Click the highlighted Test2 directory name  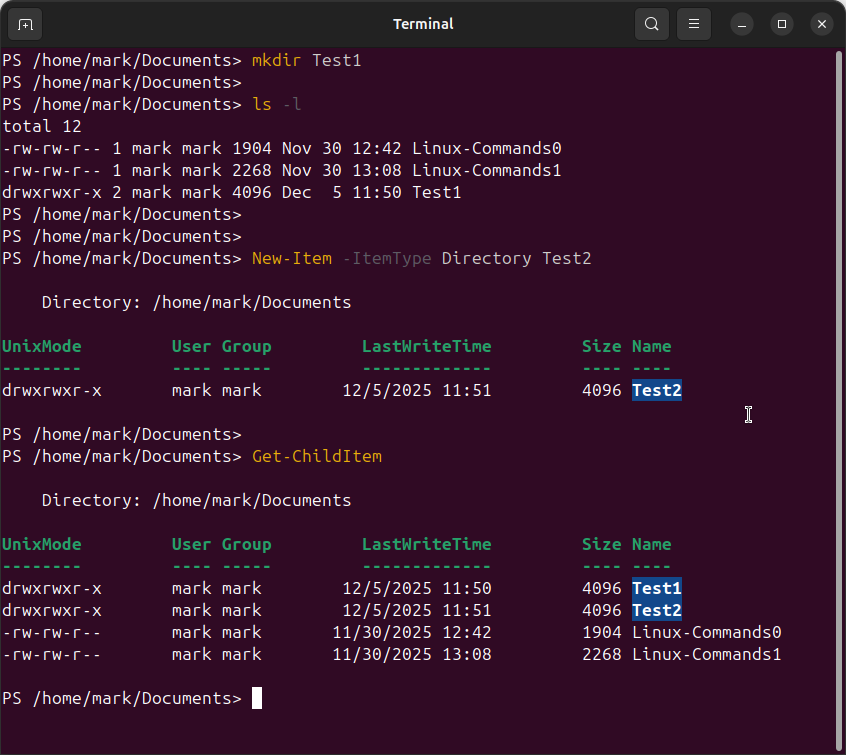[x=656, y=390]
